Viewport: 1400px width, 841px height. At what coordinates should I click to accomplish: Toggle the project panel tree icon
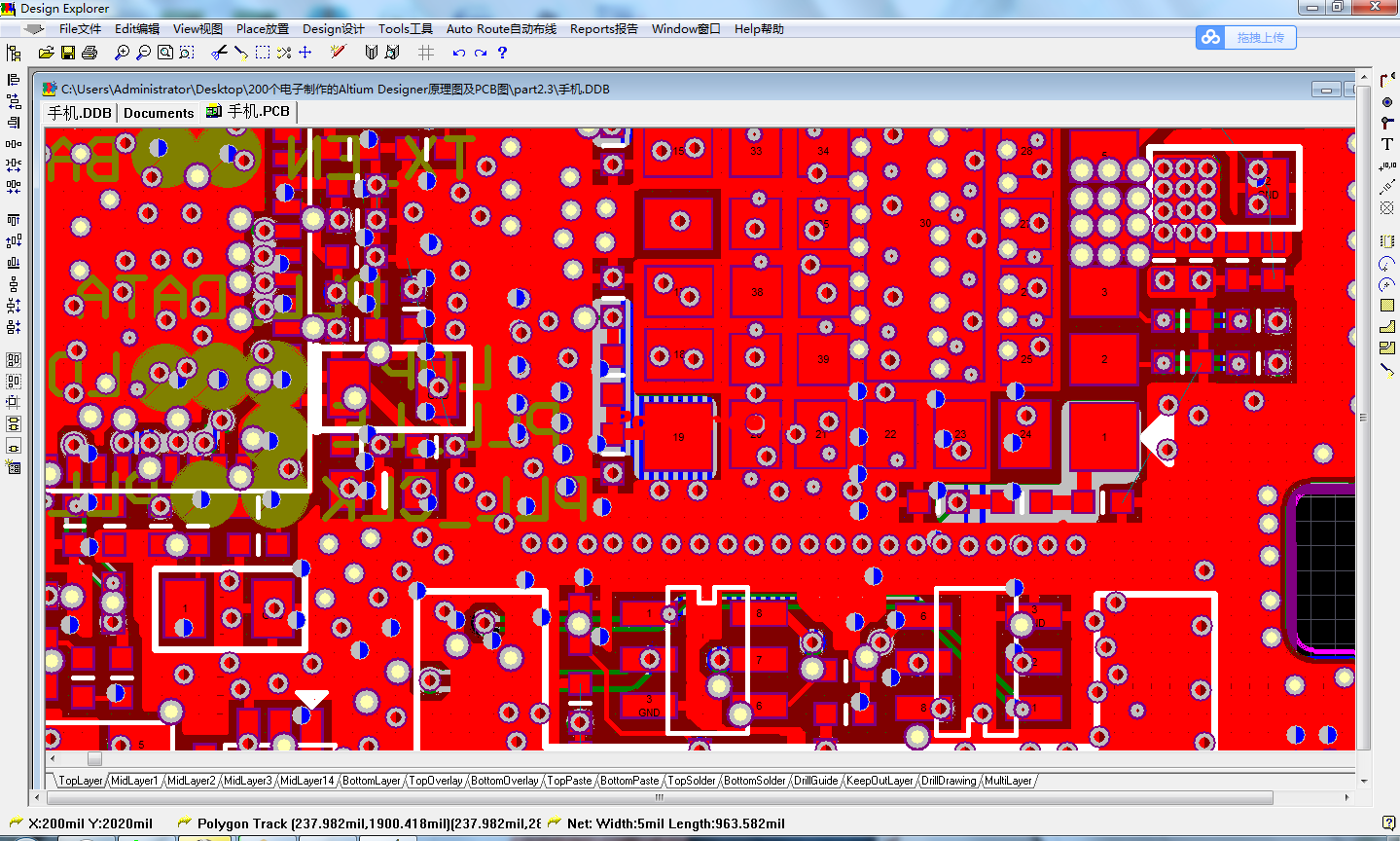[14, 53]
